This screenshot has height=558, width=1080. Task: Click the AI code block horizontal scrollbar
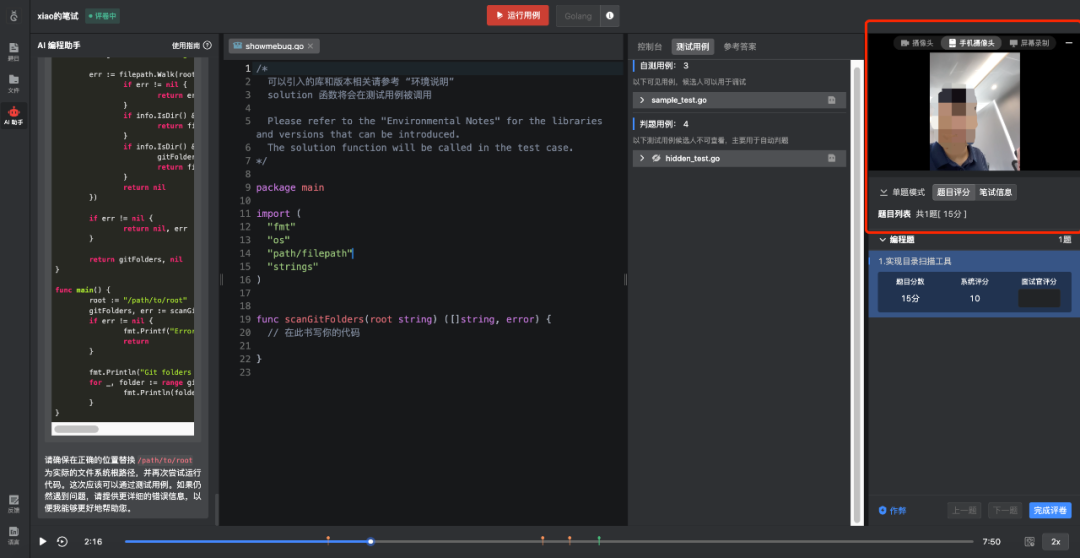tap(76, 428)
